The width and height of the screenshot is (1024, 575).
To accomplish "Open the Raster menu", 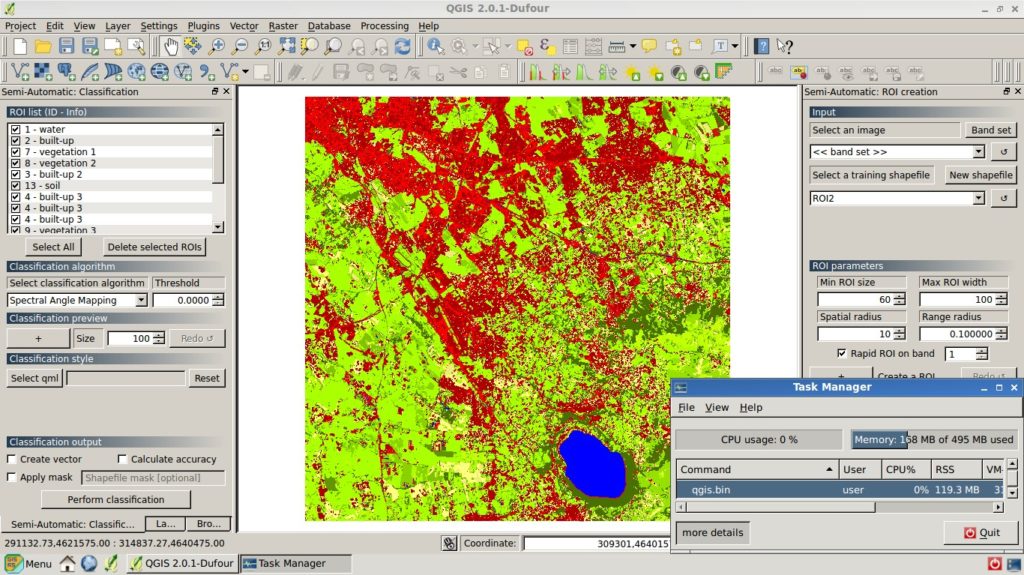I will click(283, 26).
